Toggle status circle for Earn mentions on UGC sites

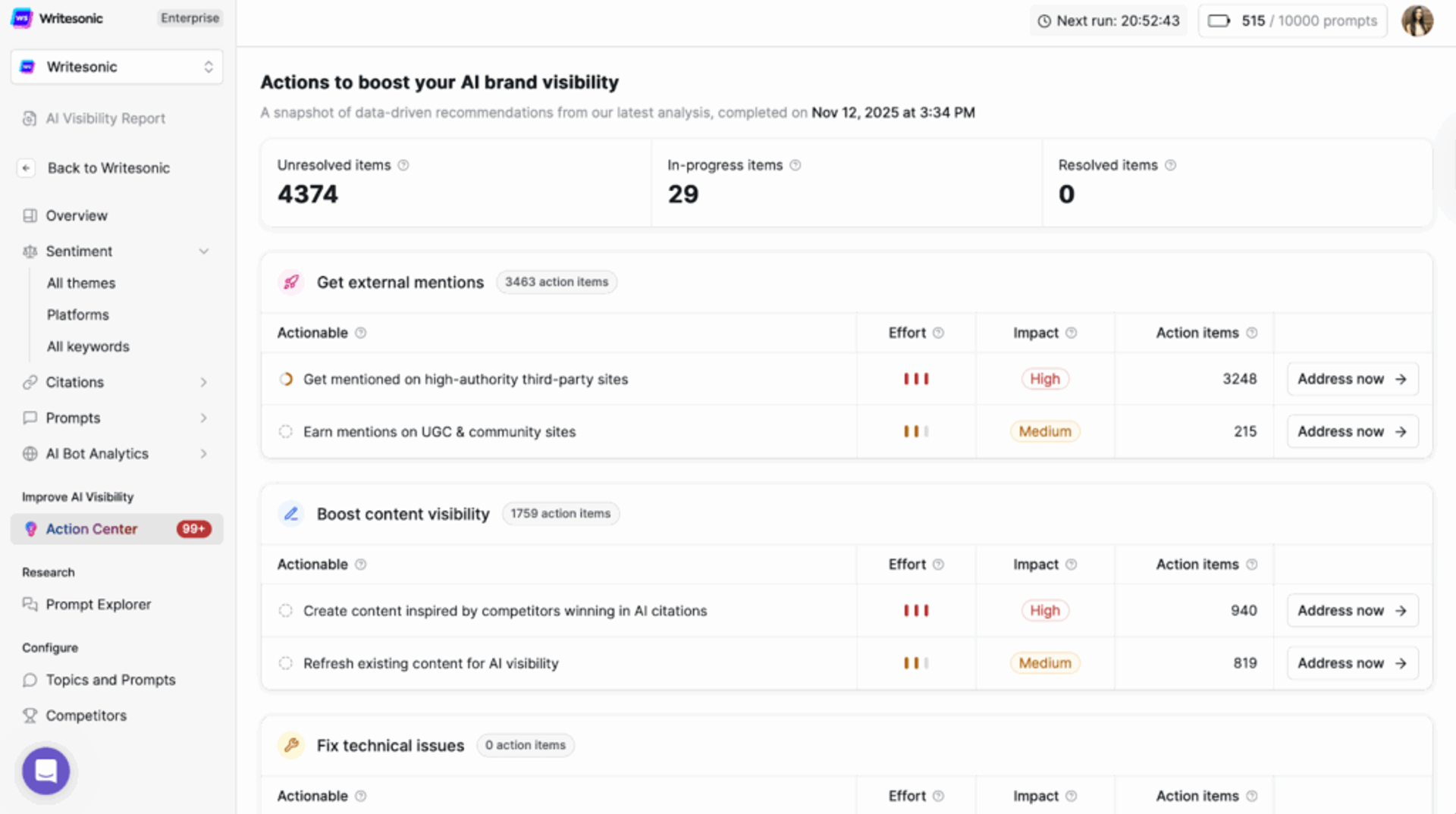tap(286, 431)
